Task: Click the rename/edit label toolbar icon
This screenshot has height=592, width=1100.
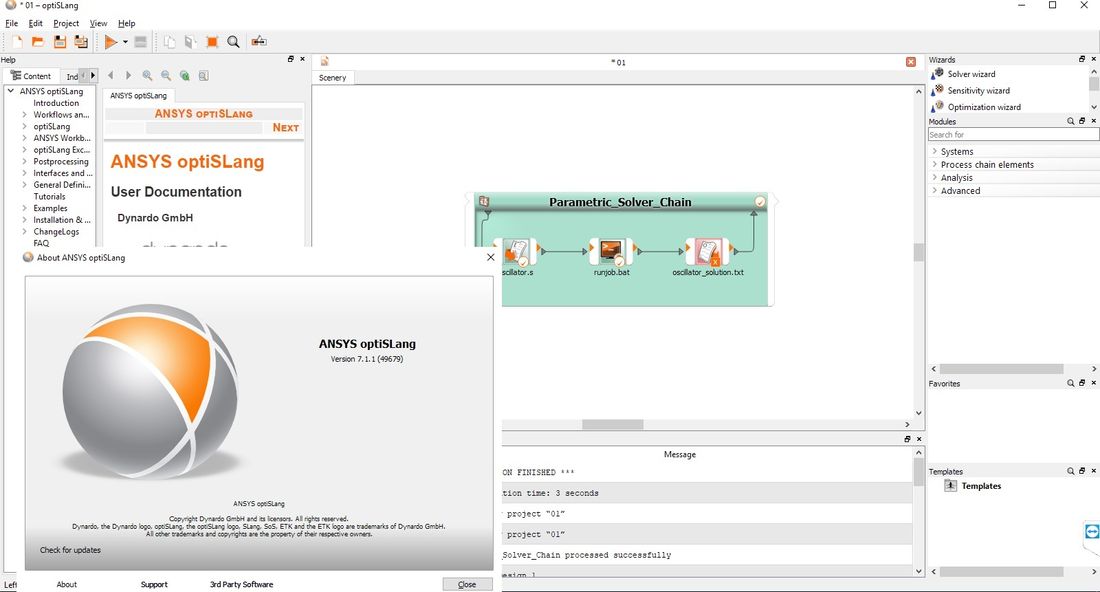Action: [x=259, y=41]
